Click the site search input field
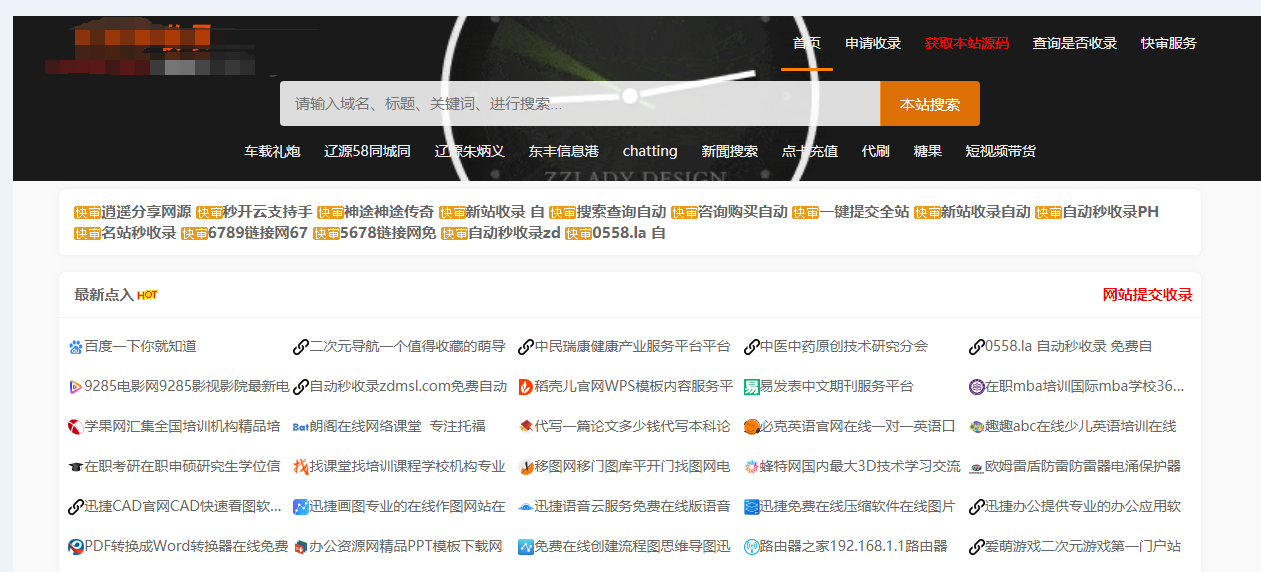Image resolution: width=1261 pixels, height=572 pixels. (580, 104)
